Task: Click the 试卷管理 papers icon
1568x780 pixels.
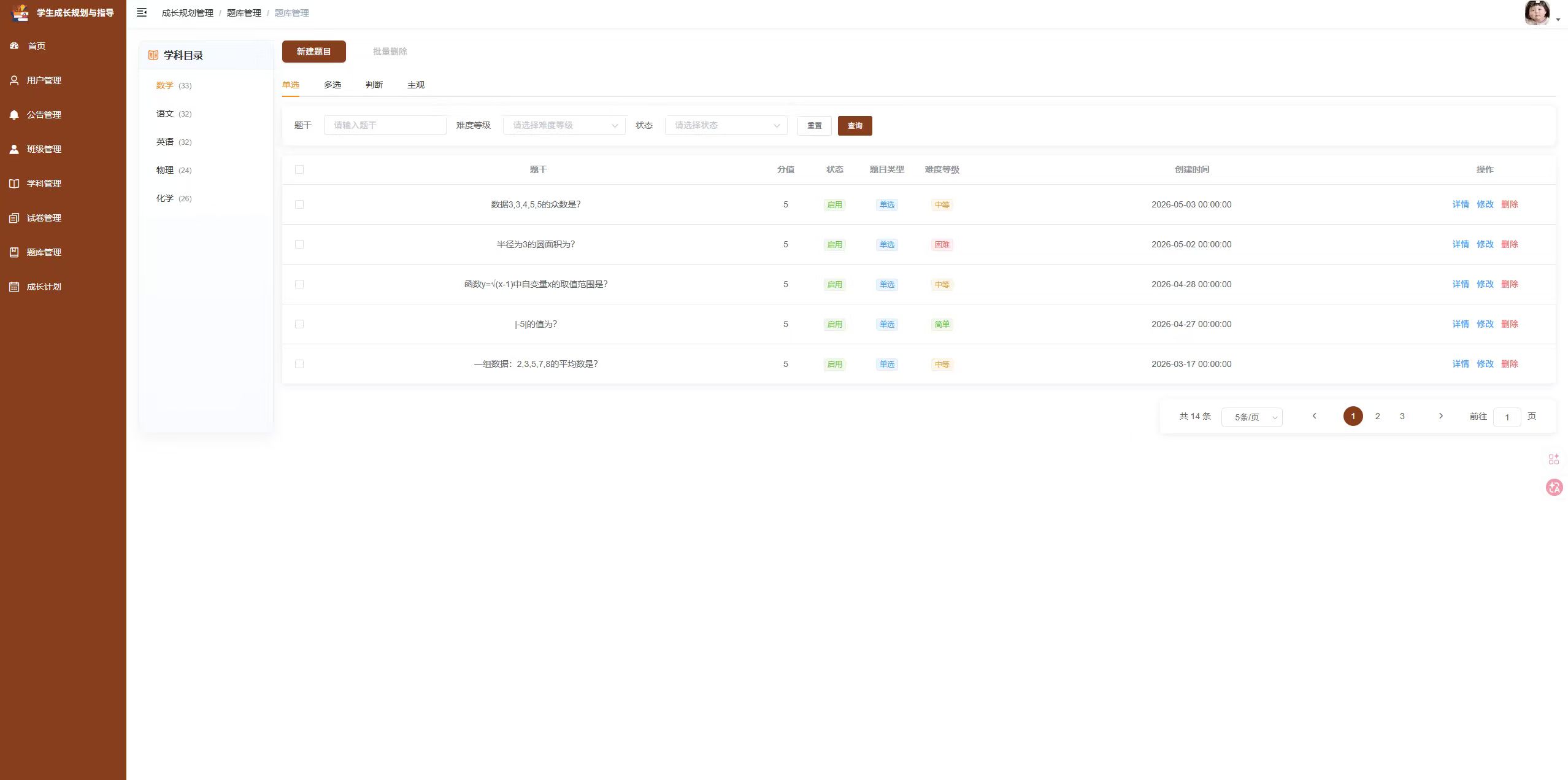Action: 14,218
